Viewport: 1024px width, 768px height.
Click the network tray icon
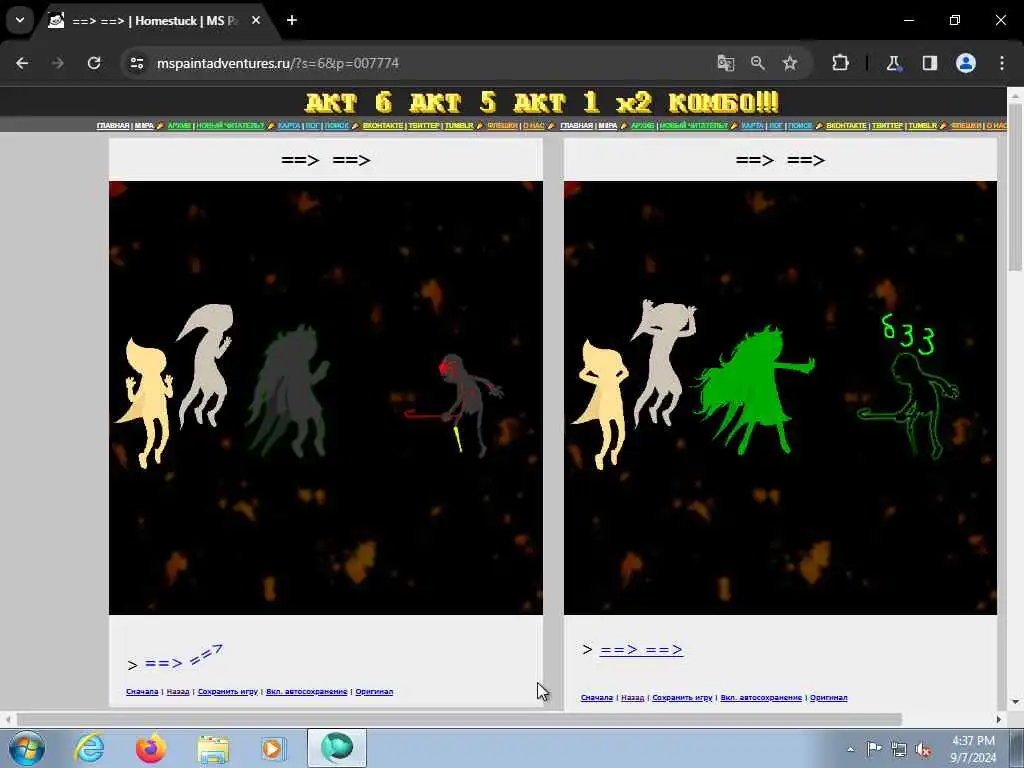899,749
